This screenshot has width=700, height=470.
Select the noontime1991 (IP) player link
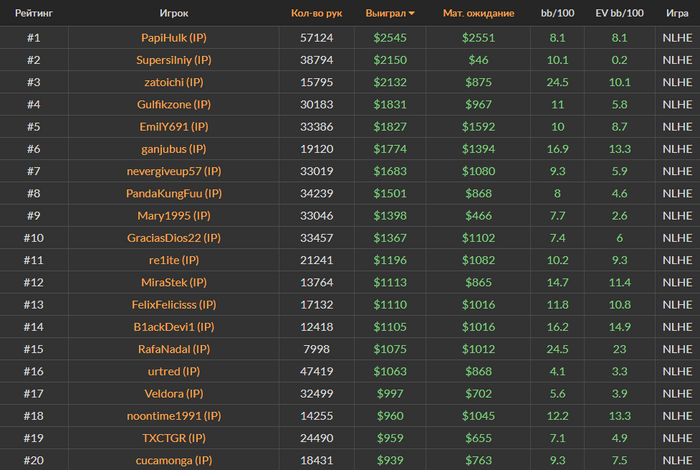[x=174, y=415]
